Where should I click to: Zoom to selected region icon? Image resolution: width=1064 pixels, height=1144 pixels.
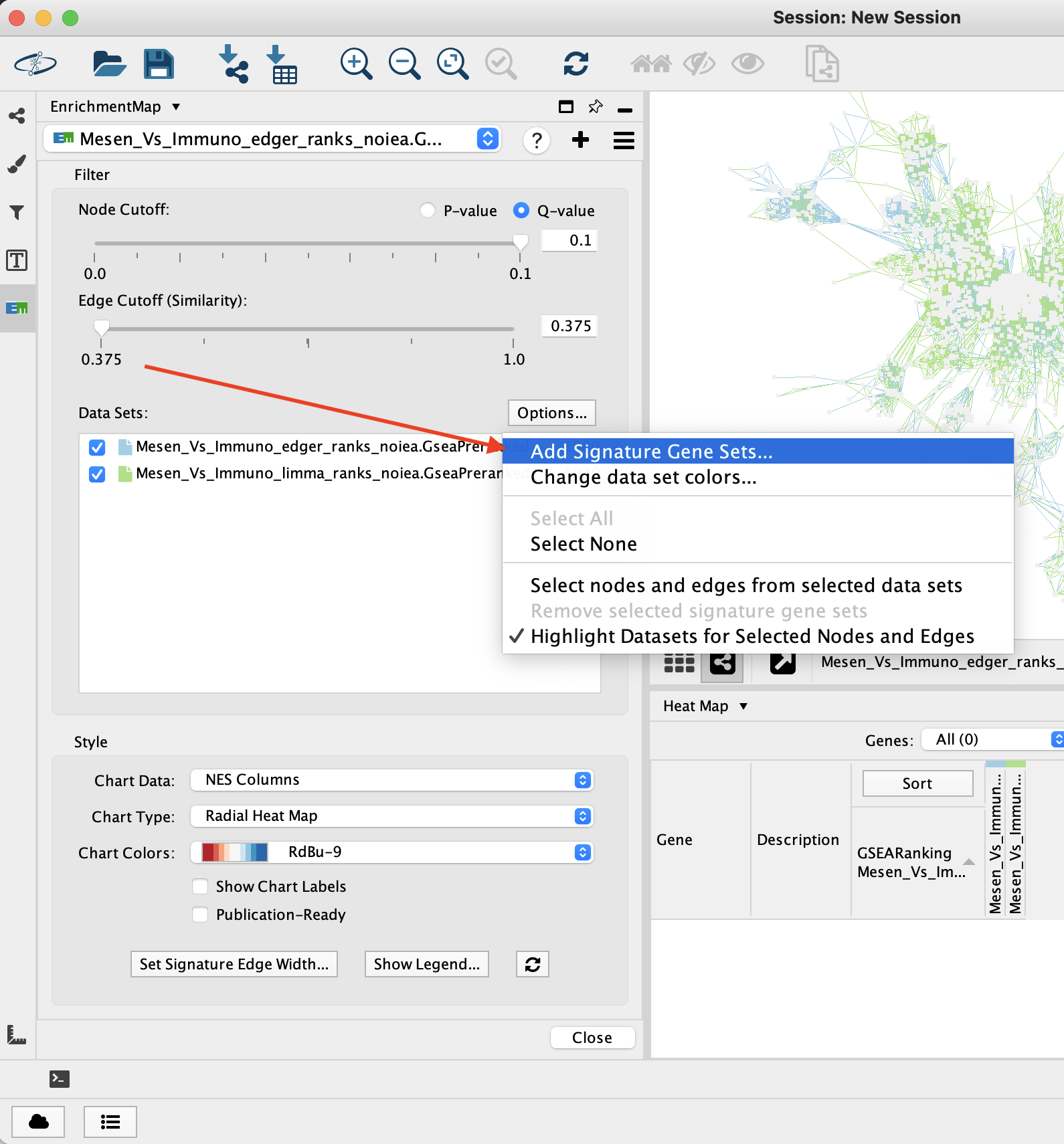(501, 64)
